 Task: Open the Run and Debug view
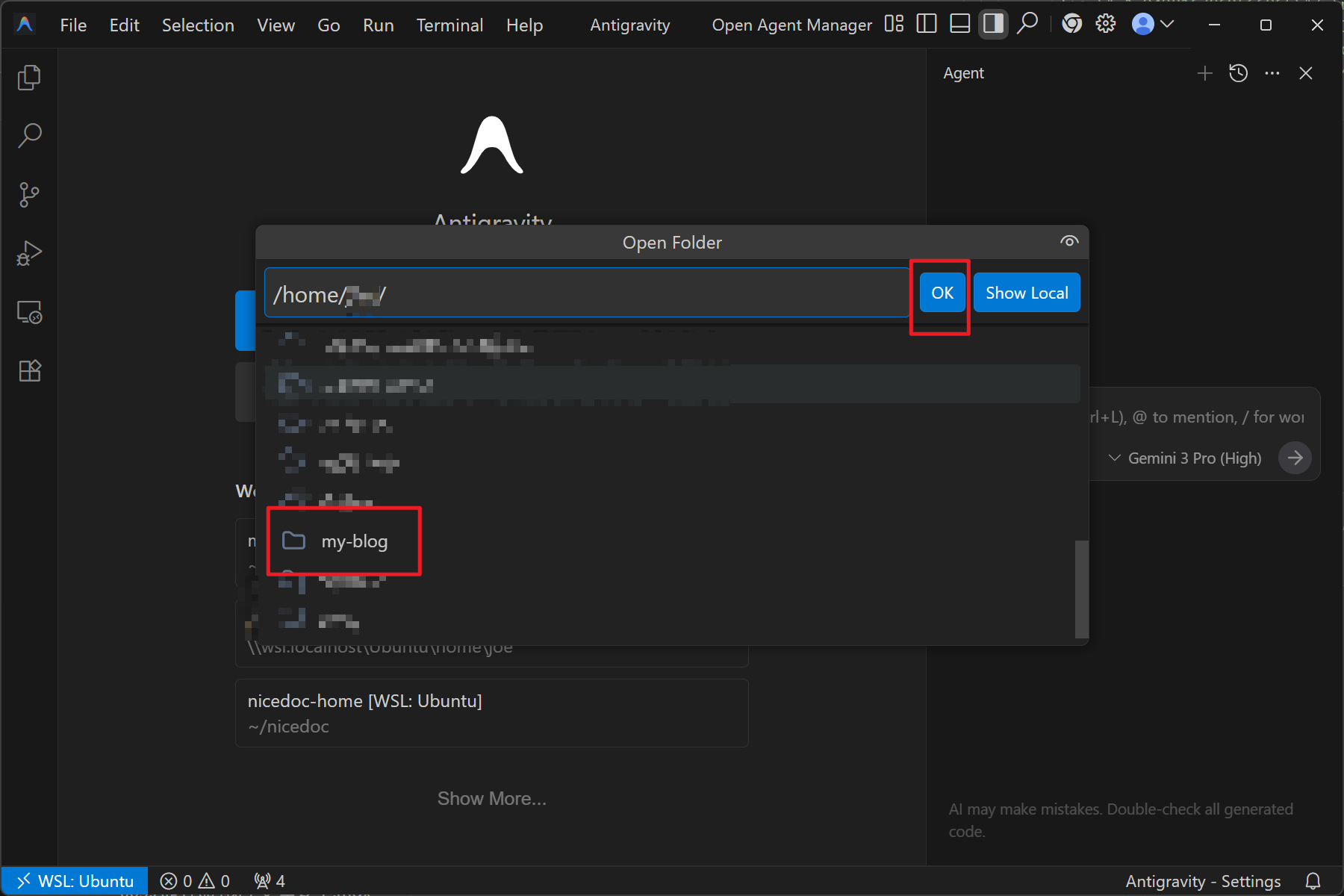[29, 254]
